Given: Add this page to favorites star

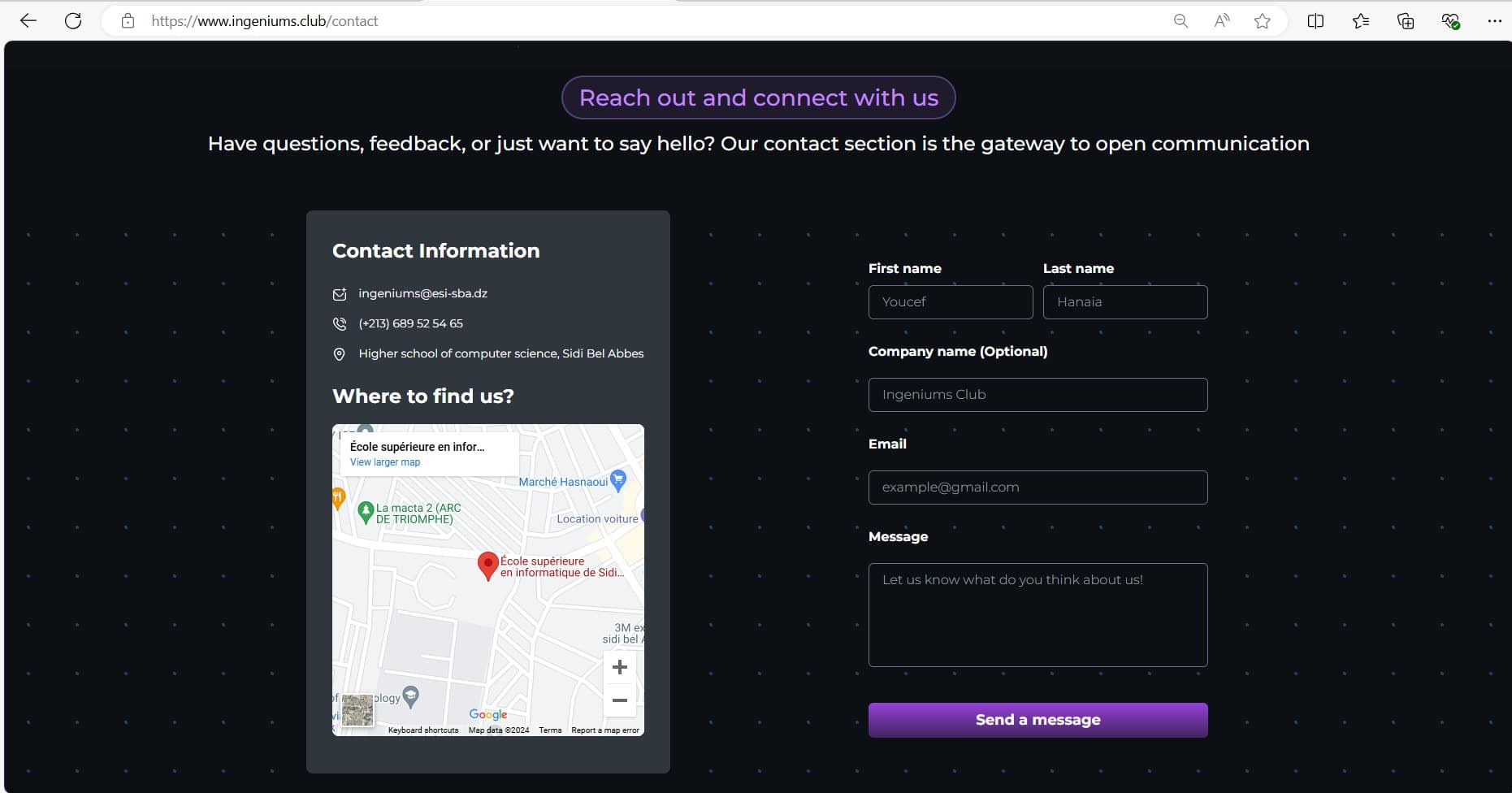Looking at the screenshot, I should [x=1262, y=21].
